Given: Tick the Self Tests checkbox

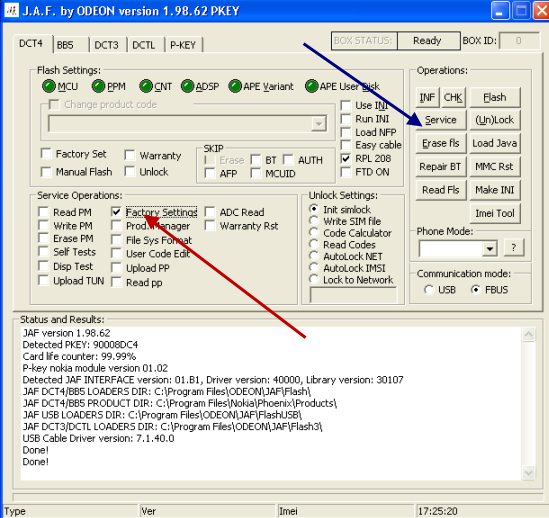Looking at the screenshot, I should [43, 252].
